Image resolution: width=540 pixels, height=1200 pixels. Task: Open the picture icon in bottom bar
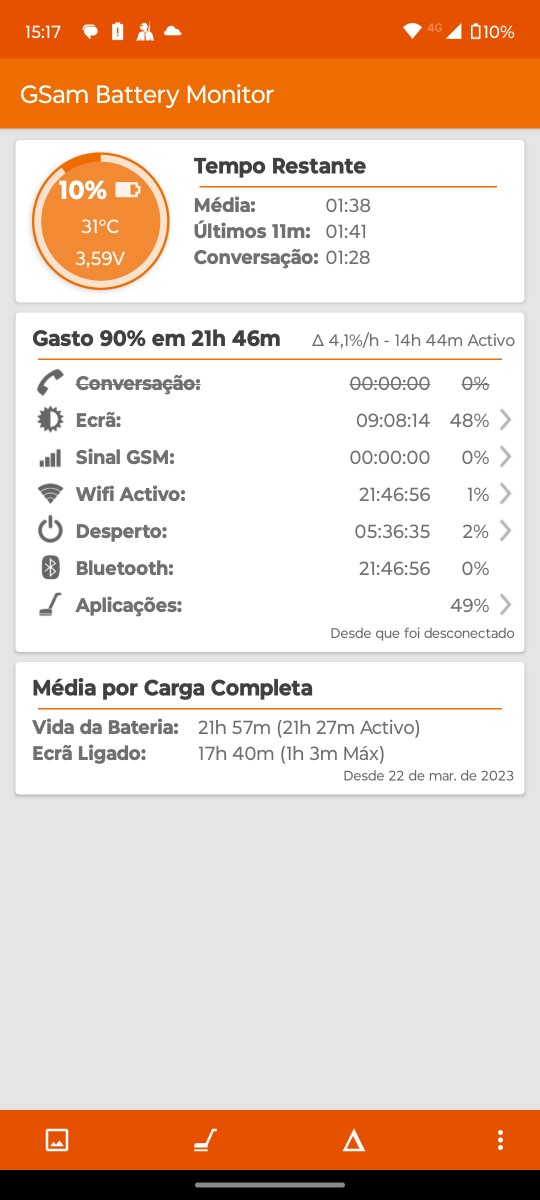pyautogui.click(x=57, y=1140)
